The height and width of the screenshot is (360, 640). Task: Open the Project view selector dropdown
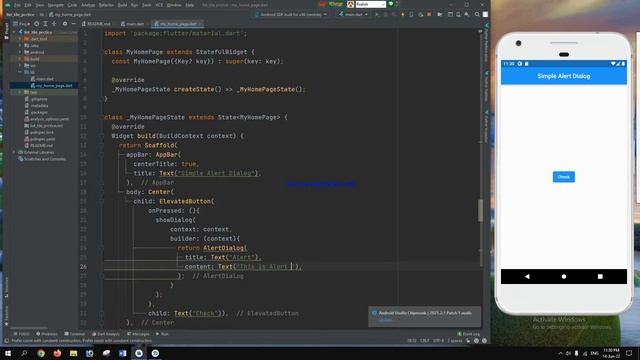(x=21, y=24)
